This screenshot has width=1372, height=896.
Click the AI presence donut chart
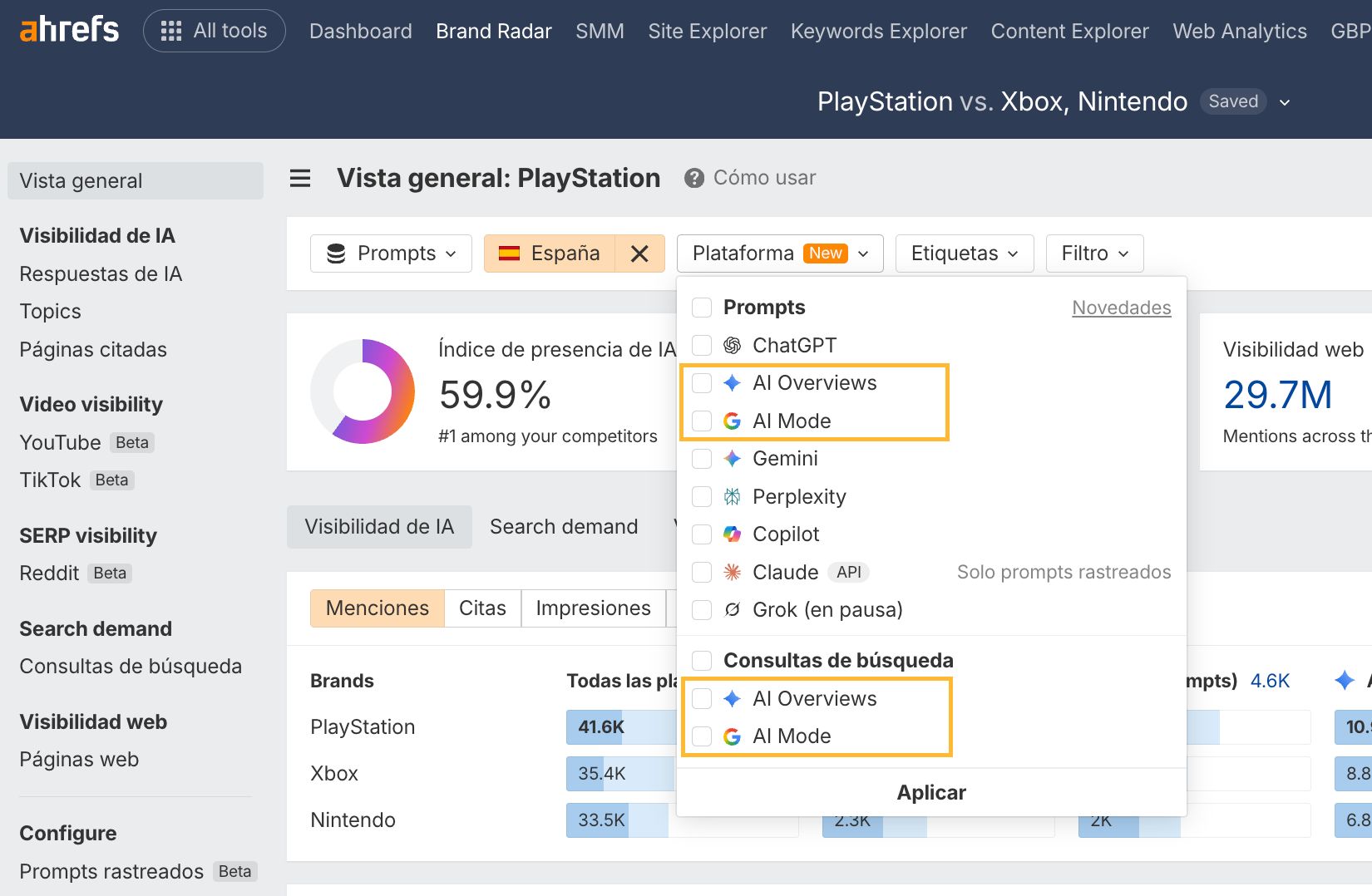(363, 391)
